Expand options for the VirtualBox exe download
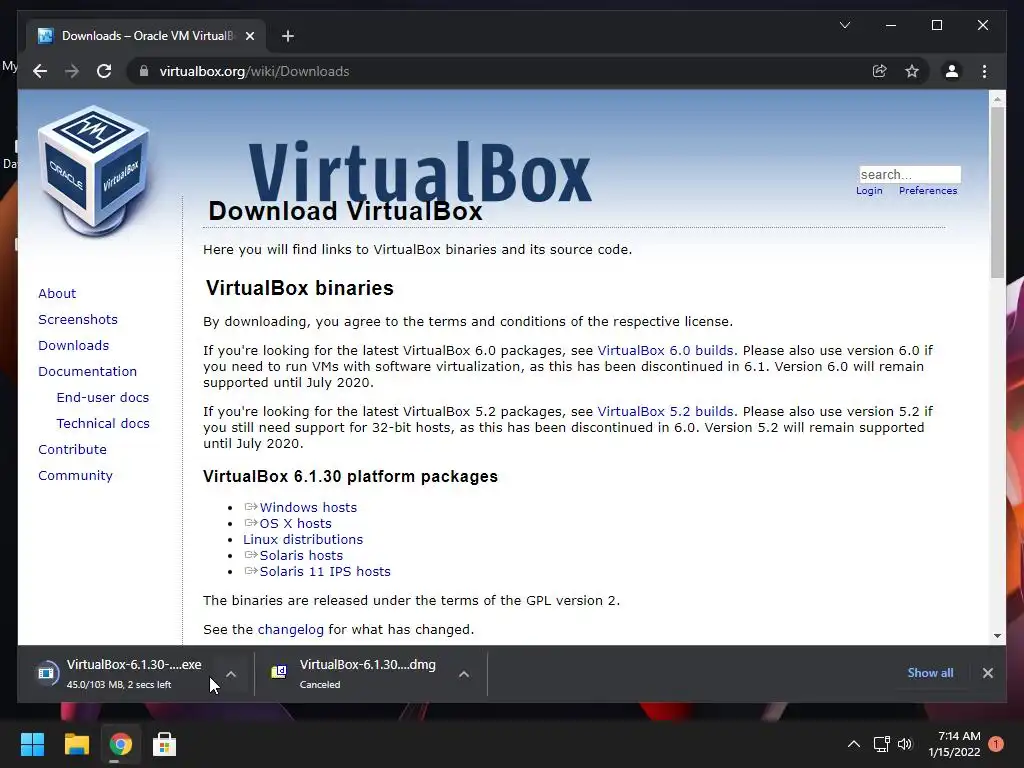 (231, 674)
